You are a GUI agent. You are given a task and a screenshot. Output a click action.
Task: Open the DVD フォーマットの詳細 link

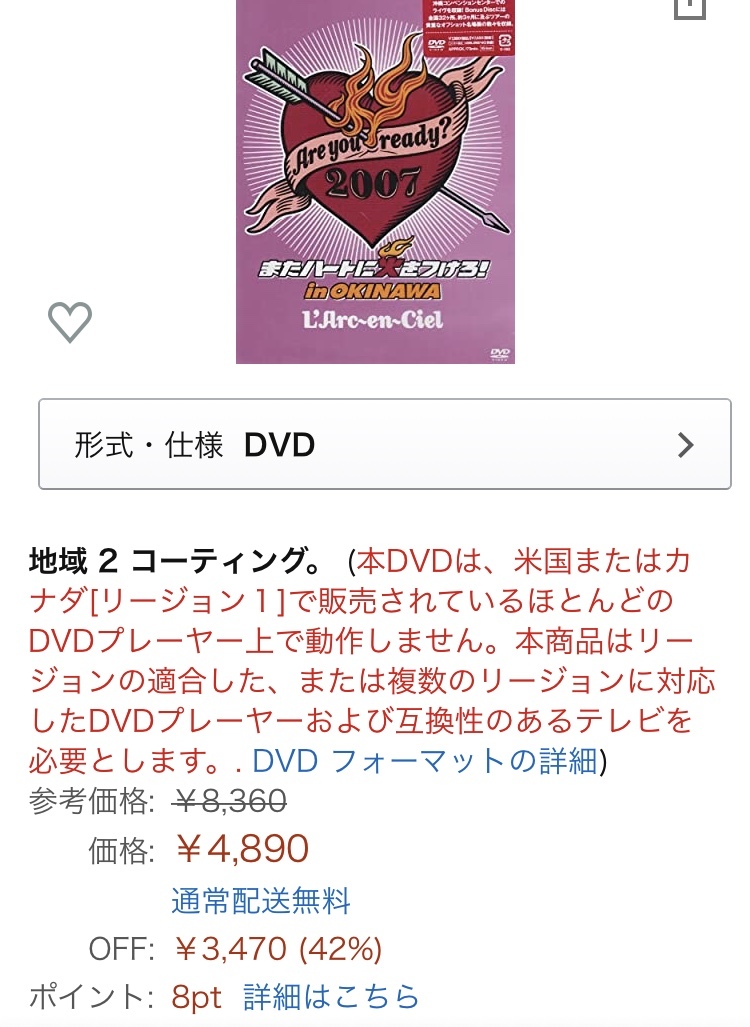[x=425, y=761]
